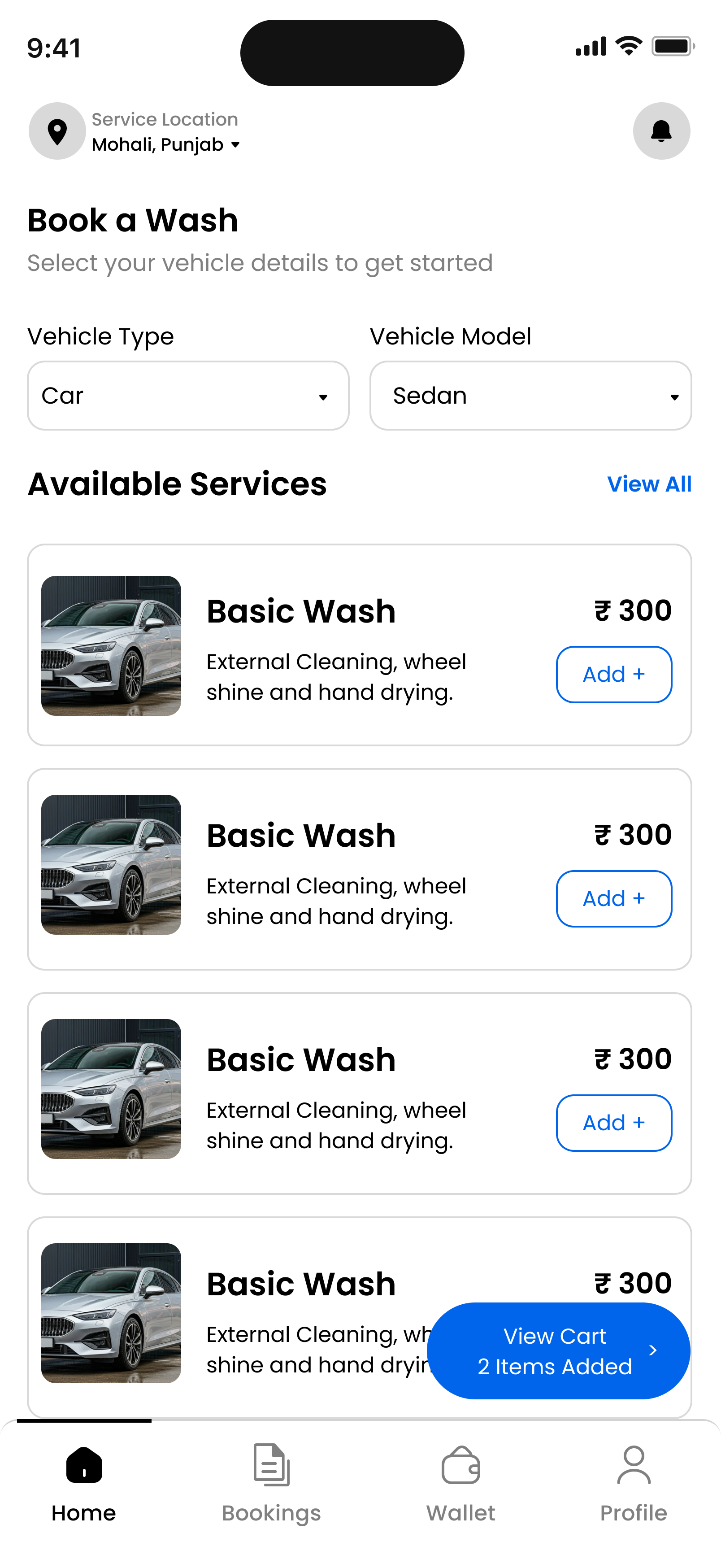The width and height of the screenshot is (721, 1568).
Task: Open notifications with the bell icon
Action: (661, 131)
